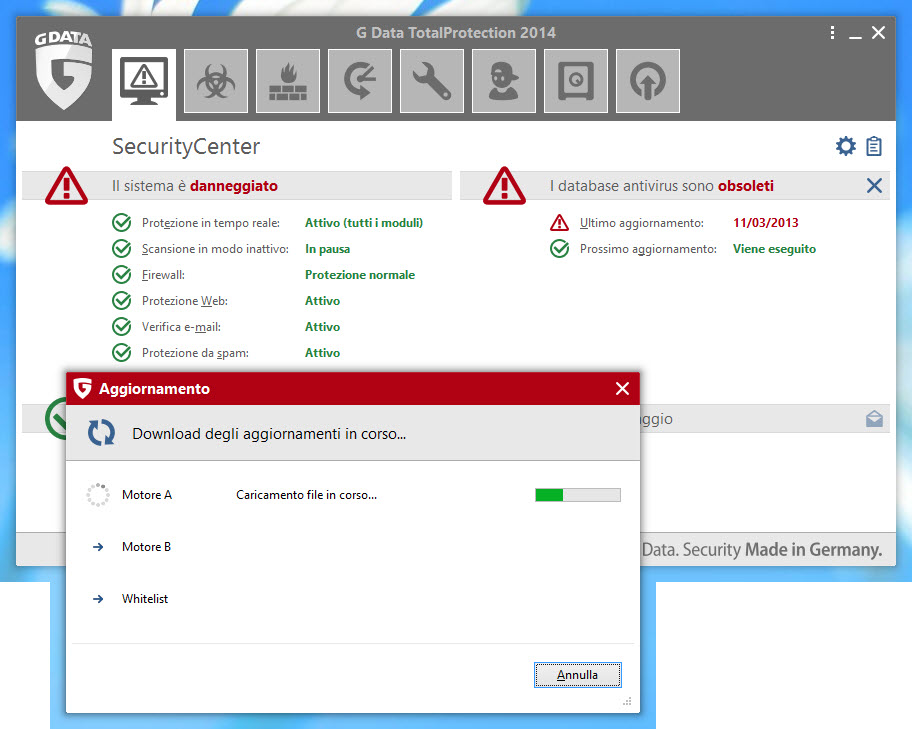This screenshot has height=729, width=912.
Task: Click the G Data shield logo
Action: (63, 70)
